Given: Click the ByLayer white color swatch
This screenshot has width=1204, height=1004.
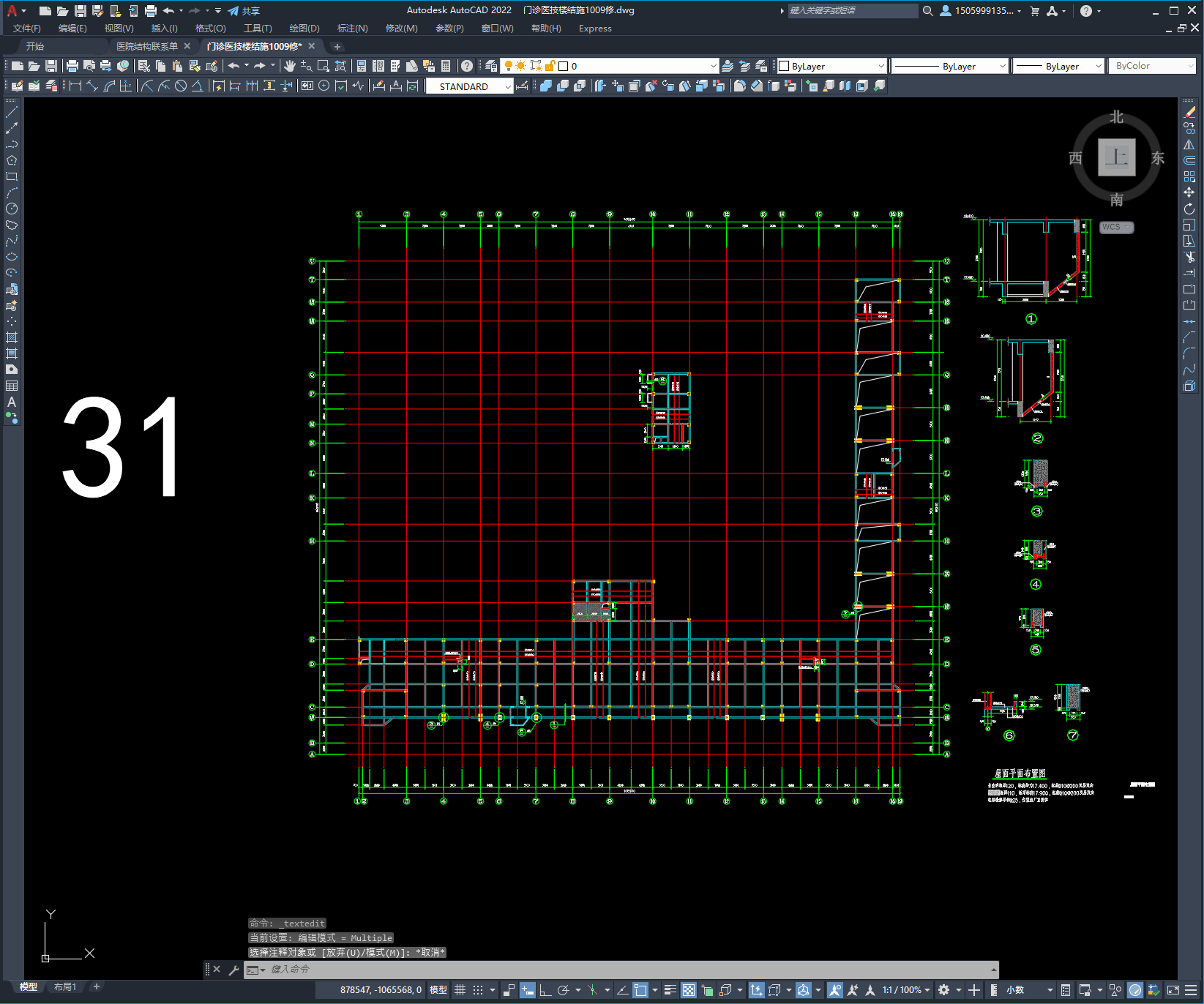Looking at the screenshot, I should (784, 66).
